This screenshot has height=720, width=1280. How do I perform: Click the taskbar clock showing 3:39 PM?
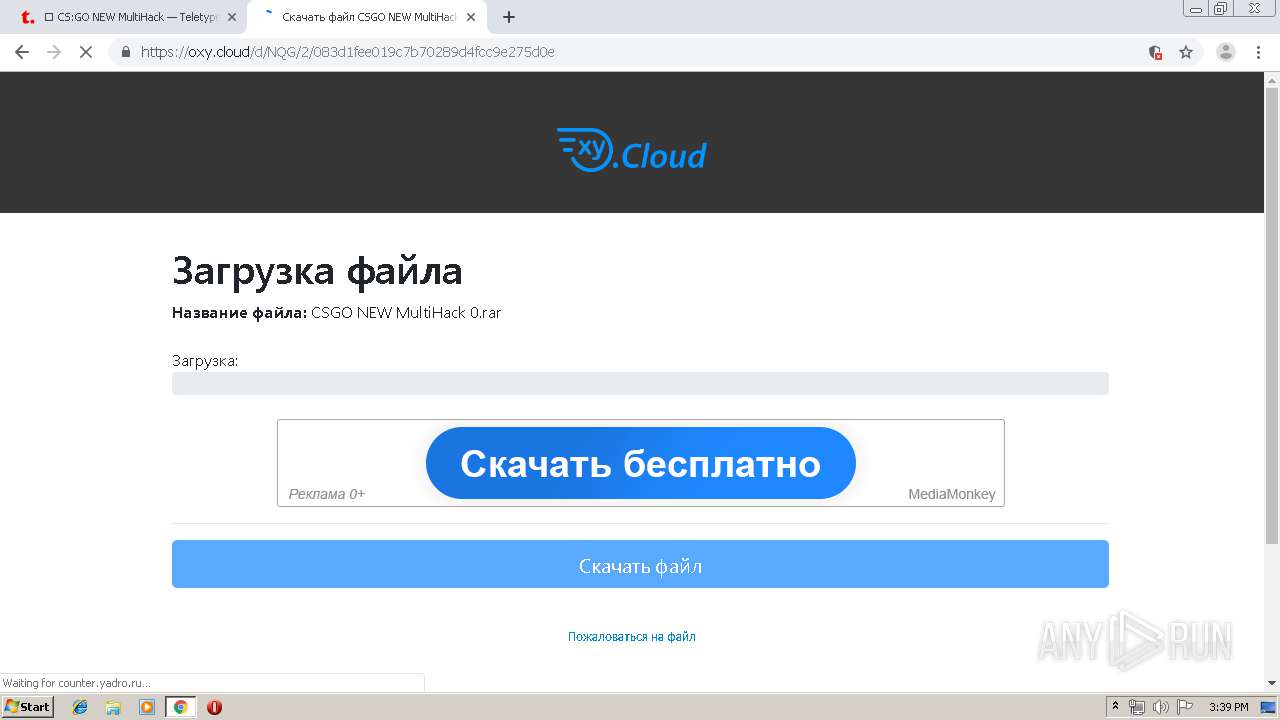click(x=1229, y=707)
